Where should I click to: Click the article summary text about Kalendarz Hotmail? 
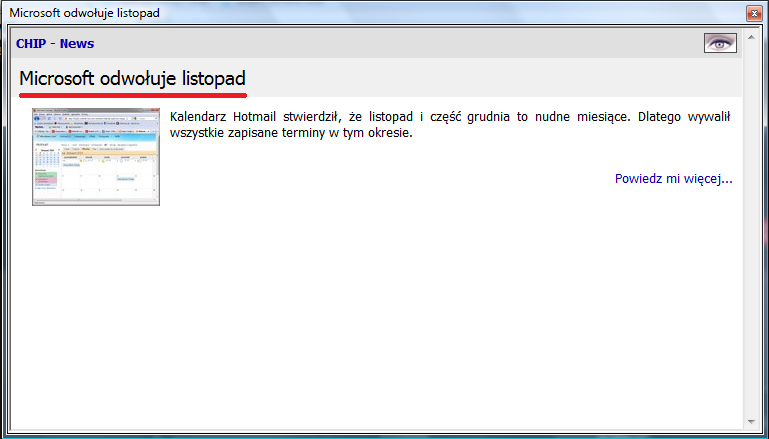click(450, 125)
